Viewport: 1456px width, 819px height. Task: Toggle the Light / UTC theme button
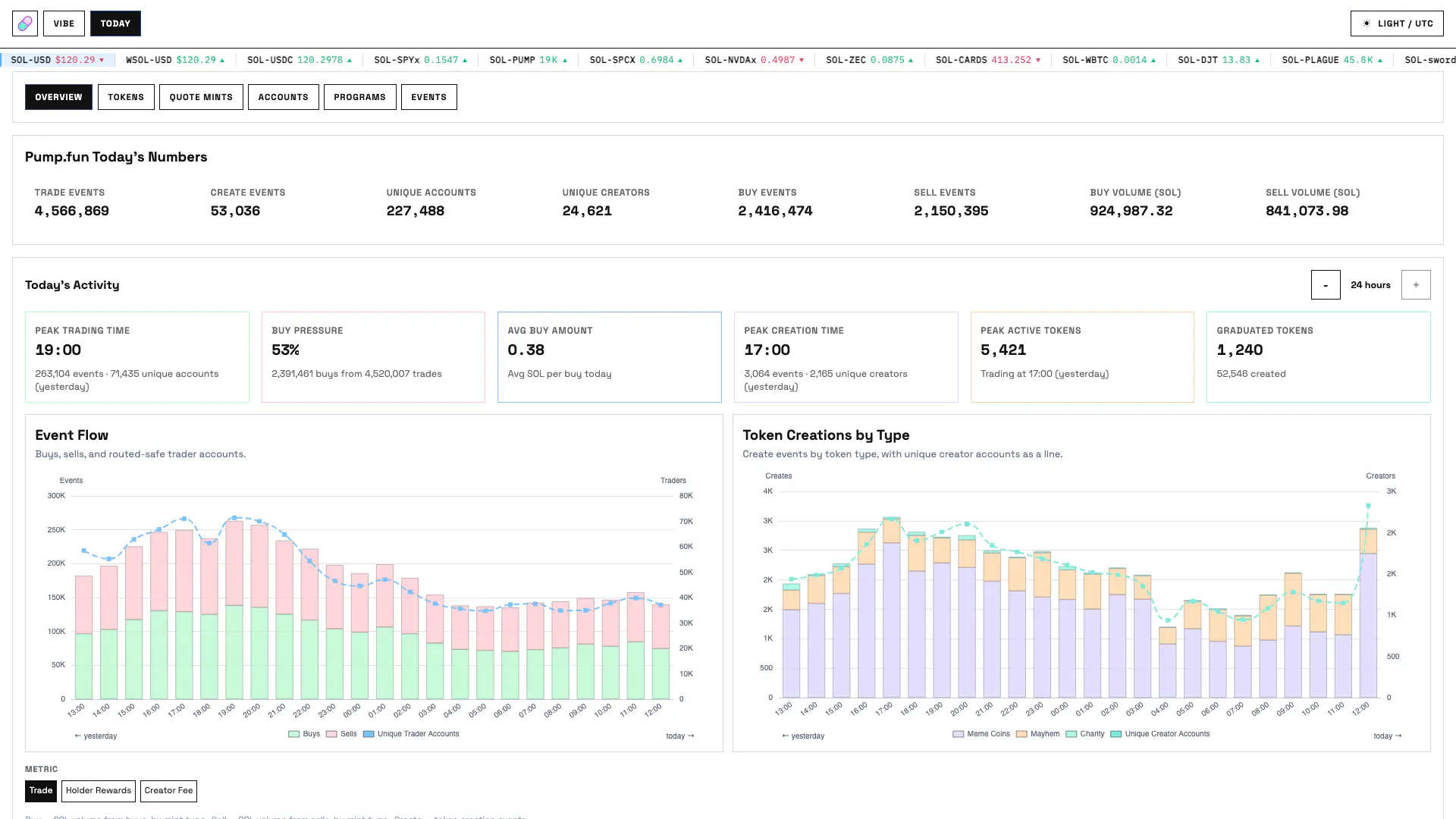pos(1397,24)
